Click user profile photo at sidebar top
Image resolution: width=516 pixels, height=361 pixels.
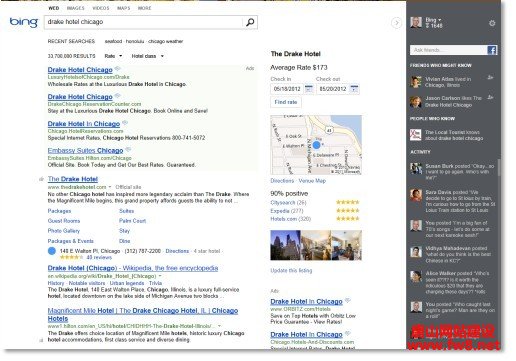point(416,22)
